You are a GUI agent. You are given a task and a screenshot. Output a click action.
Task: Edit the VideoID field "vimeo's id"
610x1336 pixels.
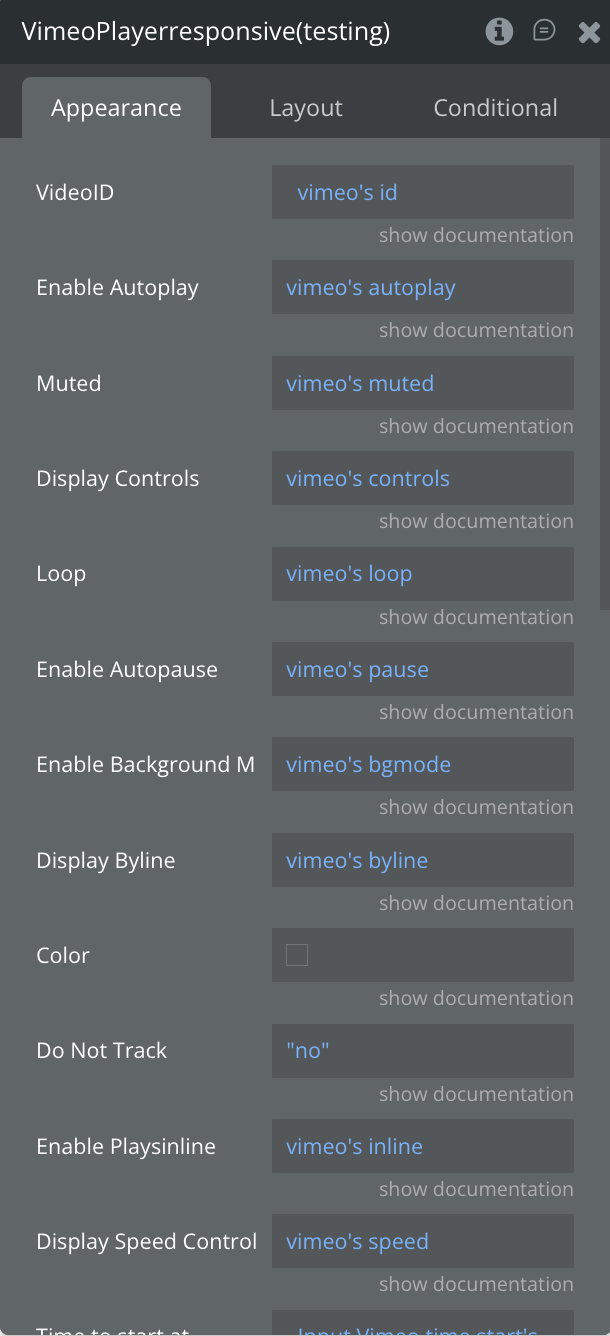(x=422, y=192)
